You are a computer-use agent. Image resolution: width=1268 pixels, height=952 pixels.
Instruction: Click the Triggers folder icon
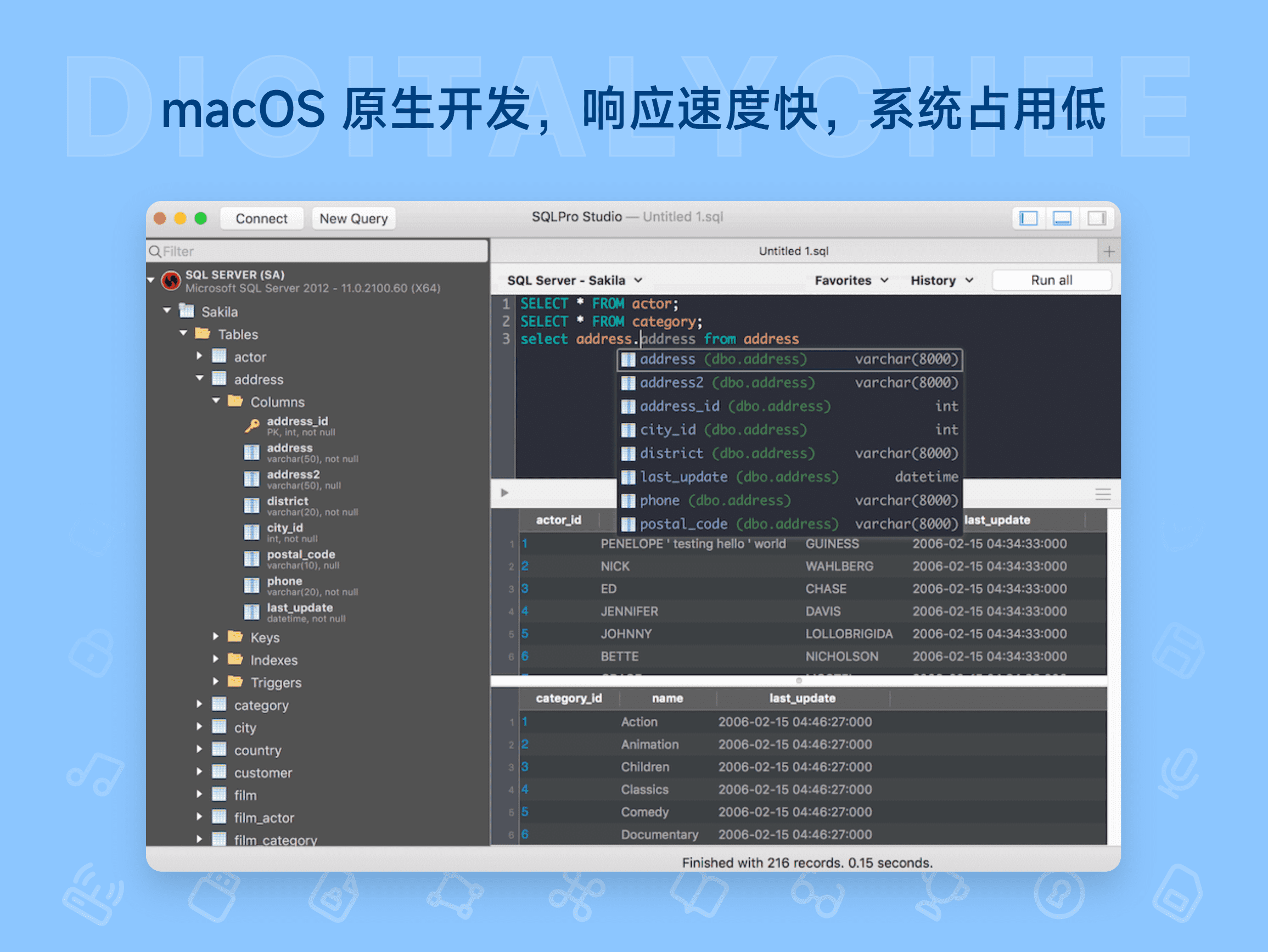(x=237, y=682)
